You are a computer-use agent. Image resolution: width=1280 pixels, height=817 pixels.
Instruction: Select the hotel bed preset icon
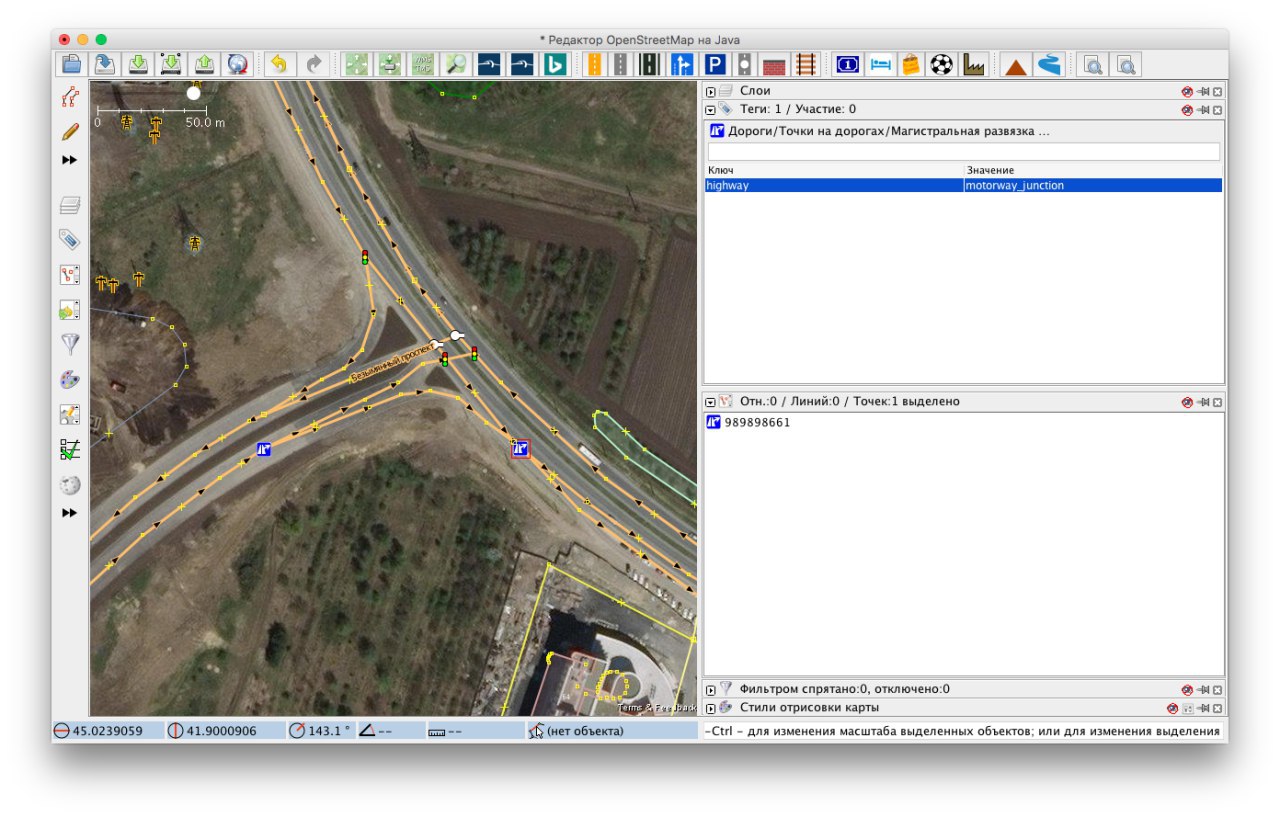[879, 65]
